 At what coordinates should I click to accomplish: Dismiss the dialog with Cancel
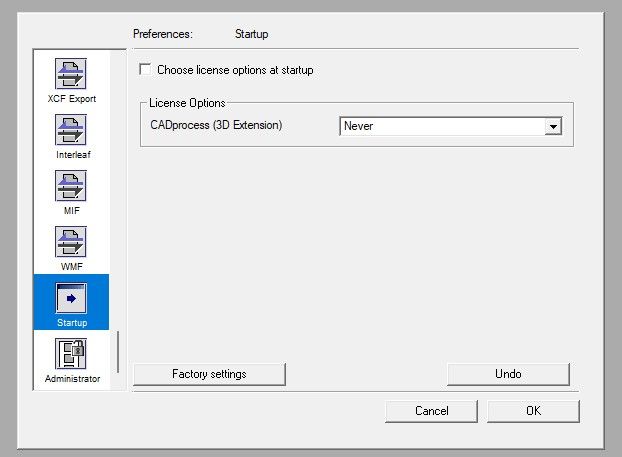click(432, 411)
